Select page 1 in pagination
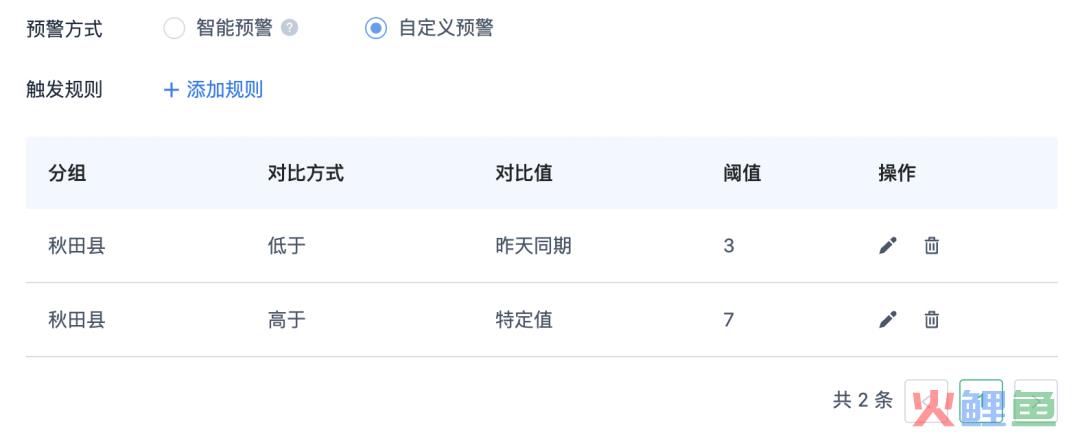 pyautogui.click(x=981, y=400)
